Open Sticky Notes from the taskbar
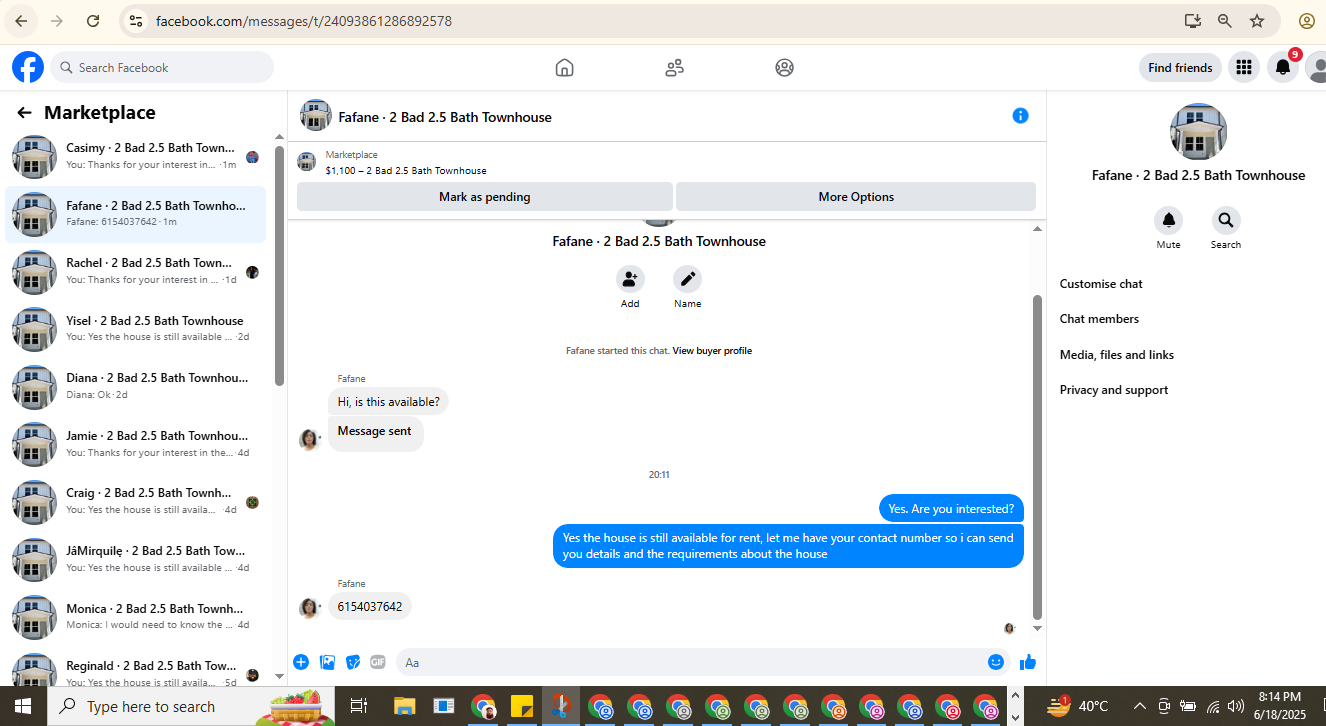The height and width of the screenshot is (726, 1326). click(x=521, y=706)
